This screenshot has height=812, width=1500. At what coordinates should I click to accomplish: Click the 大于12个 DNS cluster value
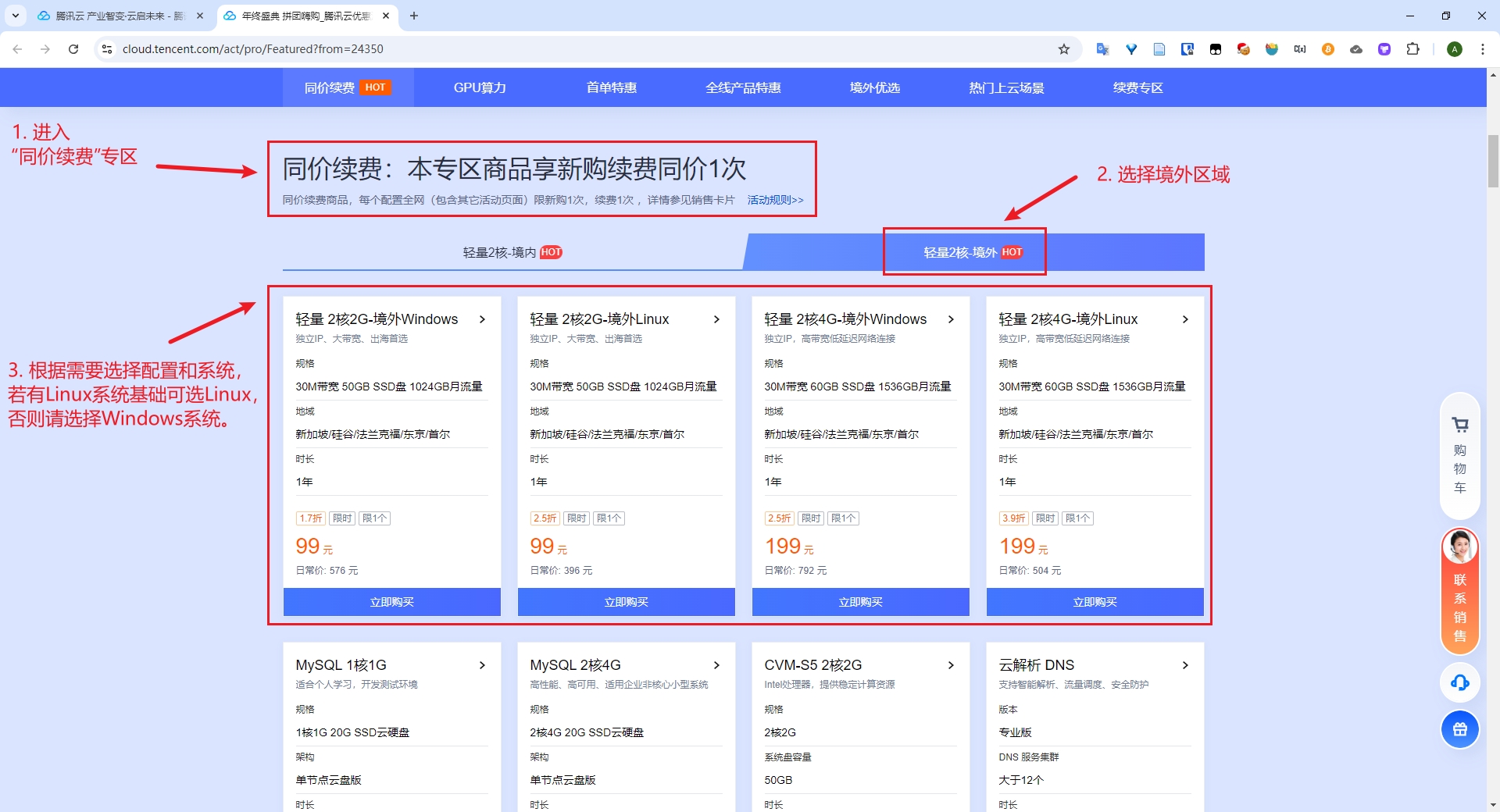[1021, 780]
